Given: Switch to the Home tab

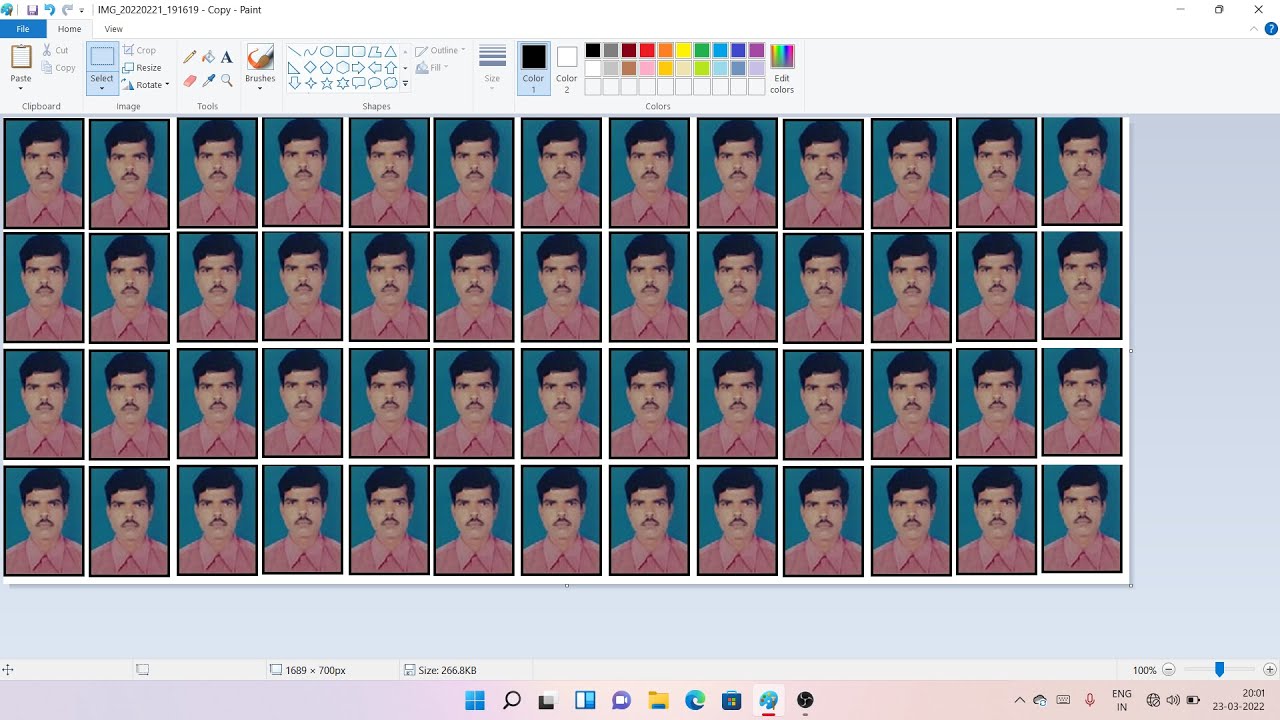Looking at the screenshot, I should (69, 29).
